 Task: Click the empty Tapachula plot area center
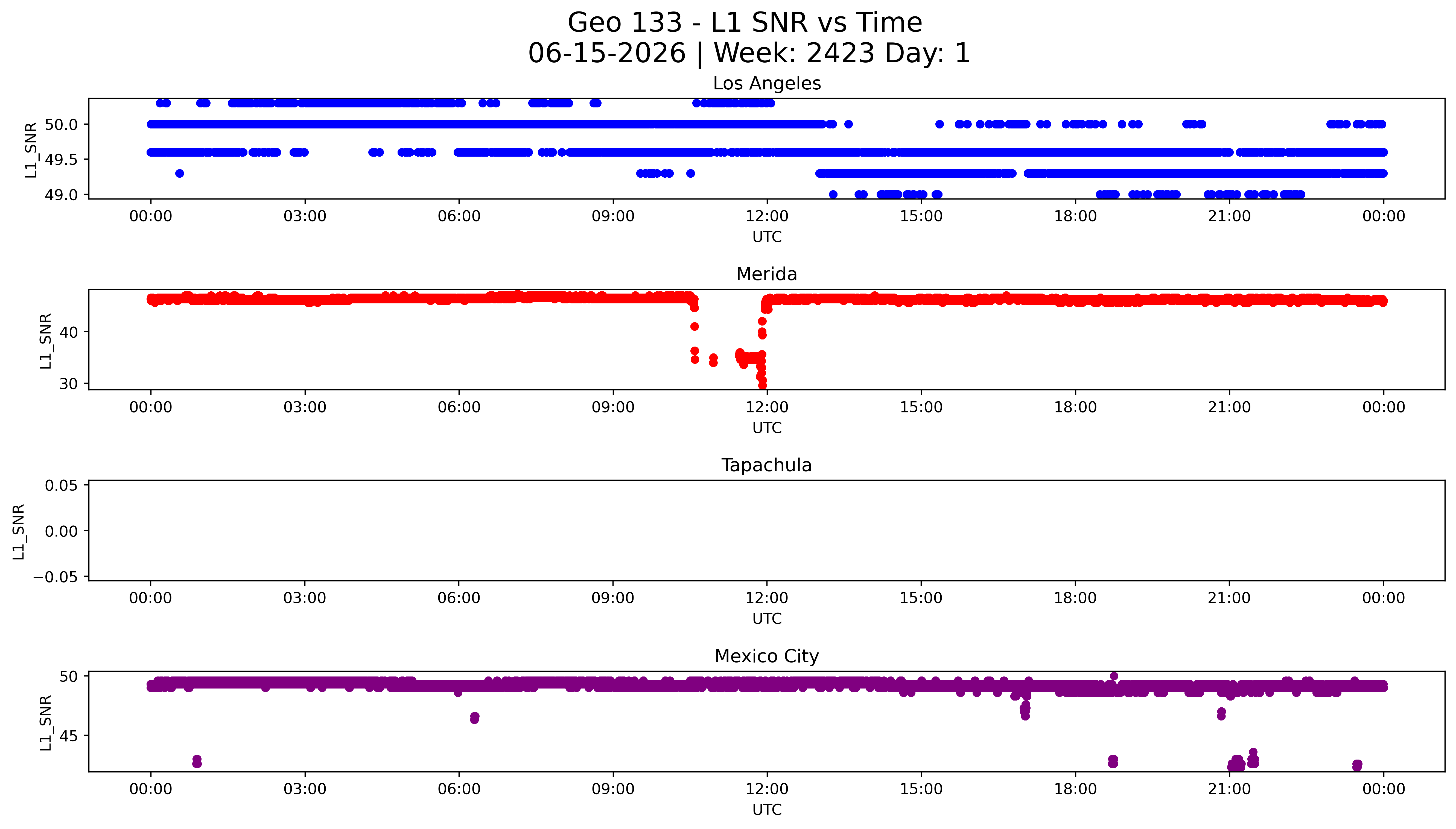(766, 531)
